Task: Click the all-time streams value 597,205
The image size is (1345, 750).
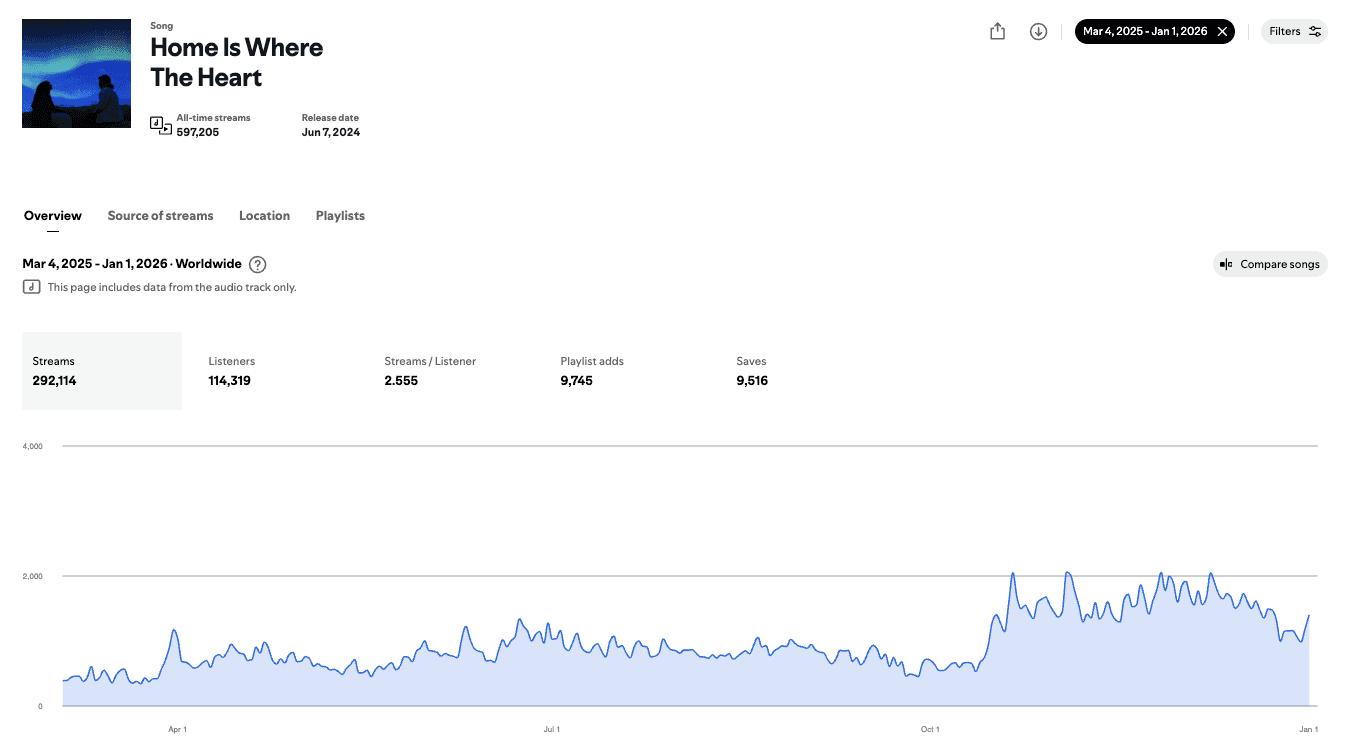Action: [x=198, y=132]
